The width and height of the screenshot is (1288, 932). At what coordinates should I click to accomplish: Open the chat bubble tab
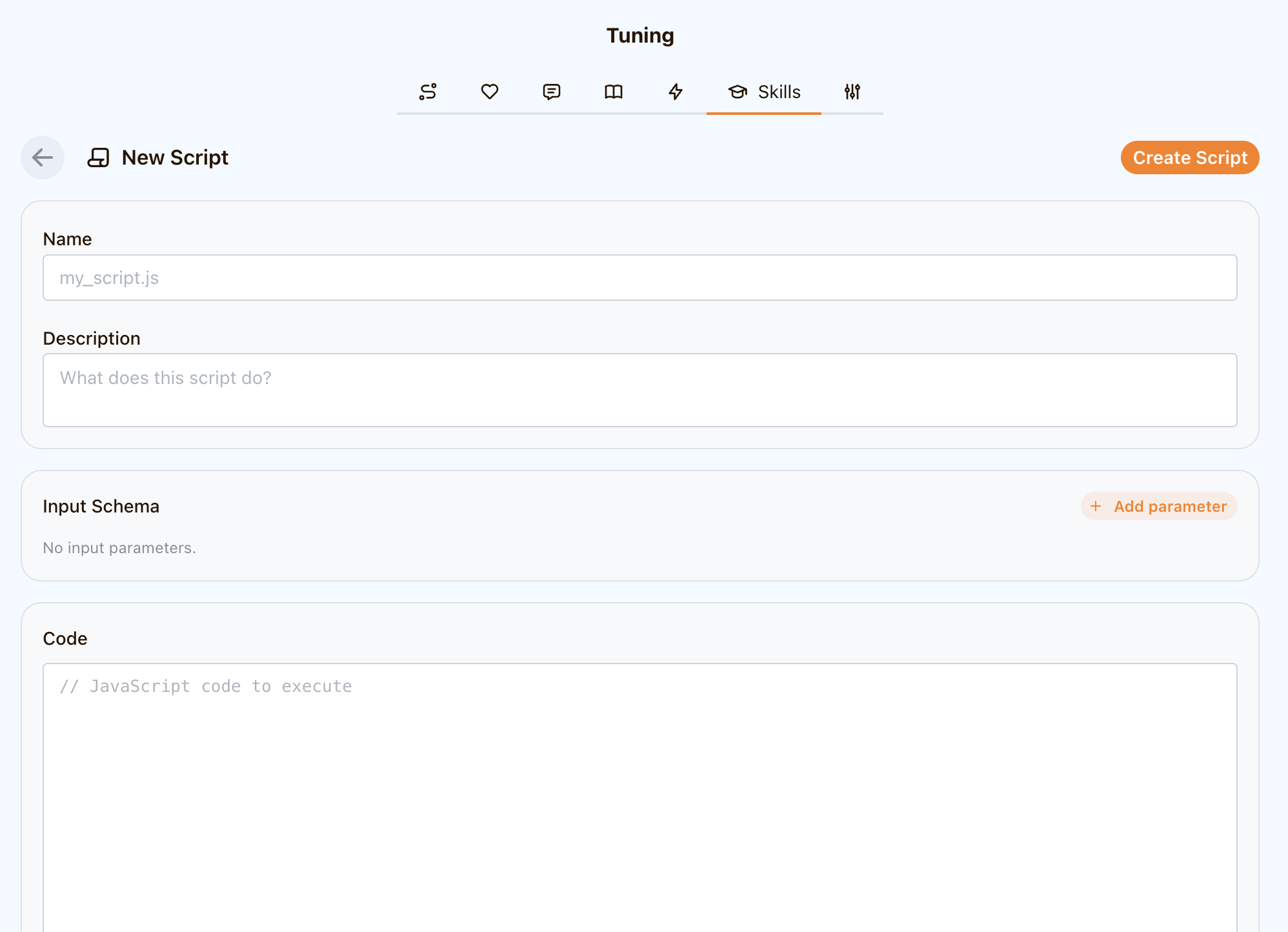point(552,92)
